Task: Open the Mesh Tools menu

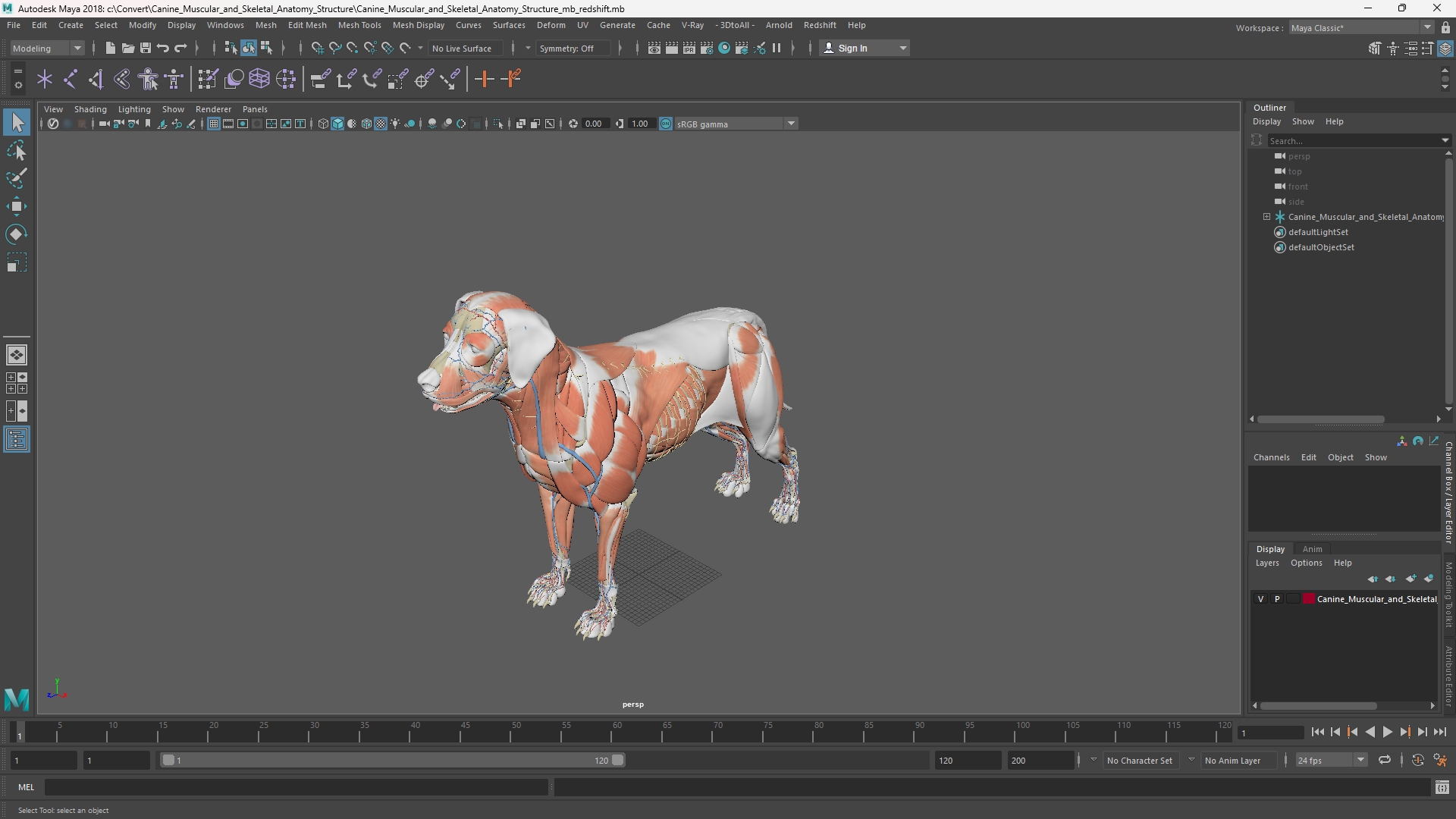Action: (x=359, y=25)
